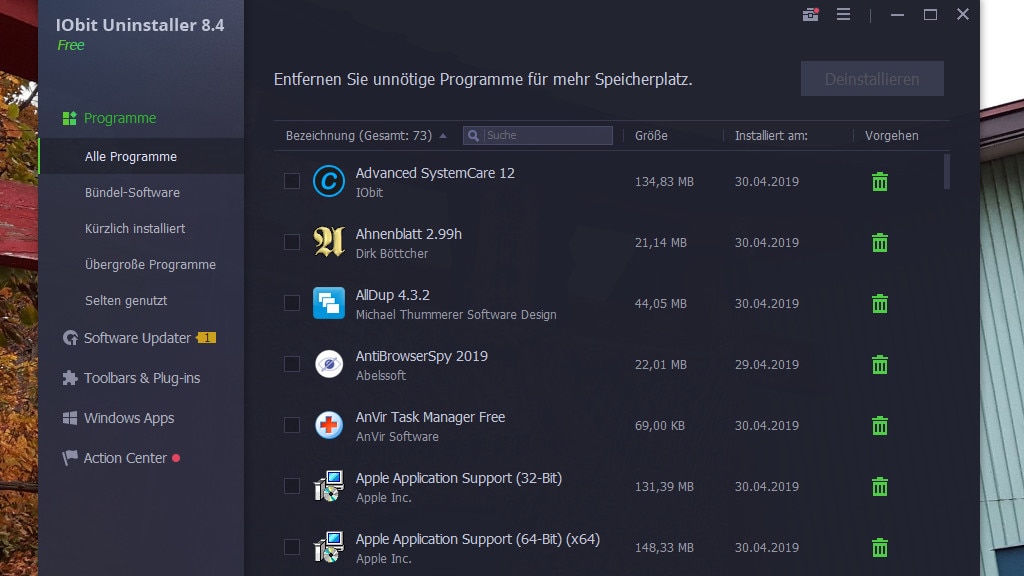Click the Action Center flag icon
Viewport: 1024px width, 576px height.
coord(70,458)
